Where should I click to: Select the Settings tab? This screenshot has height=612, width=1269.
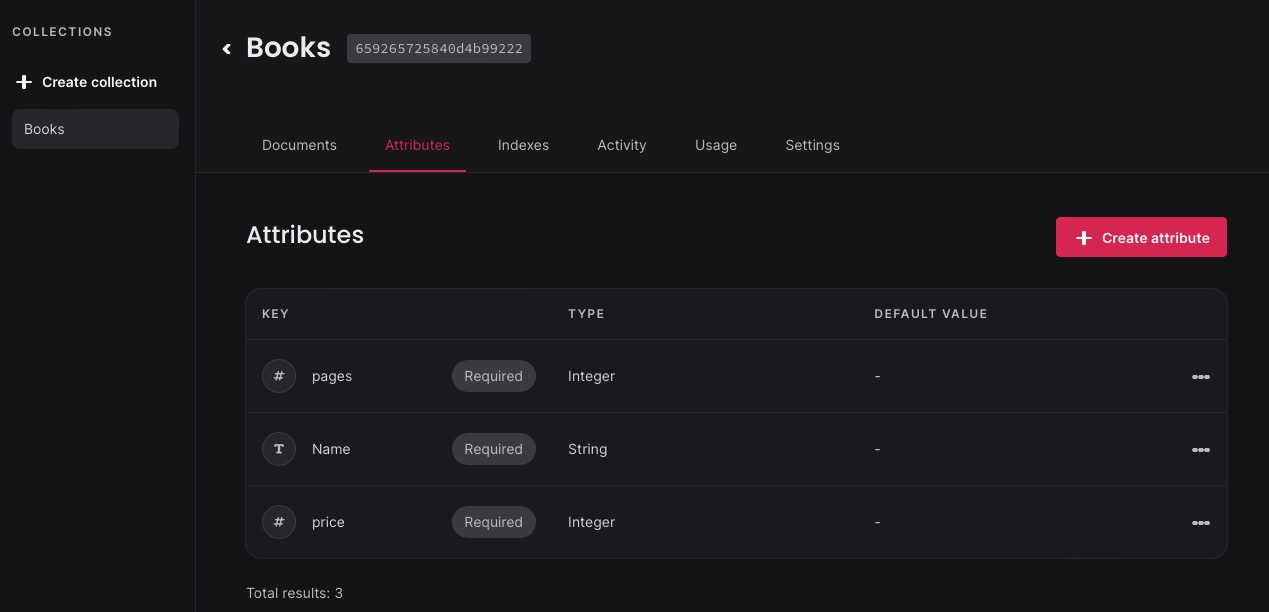pyautogui.click(x=812, y=145)
